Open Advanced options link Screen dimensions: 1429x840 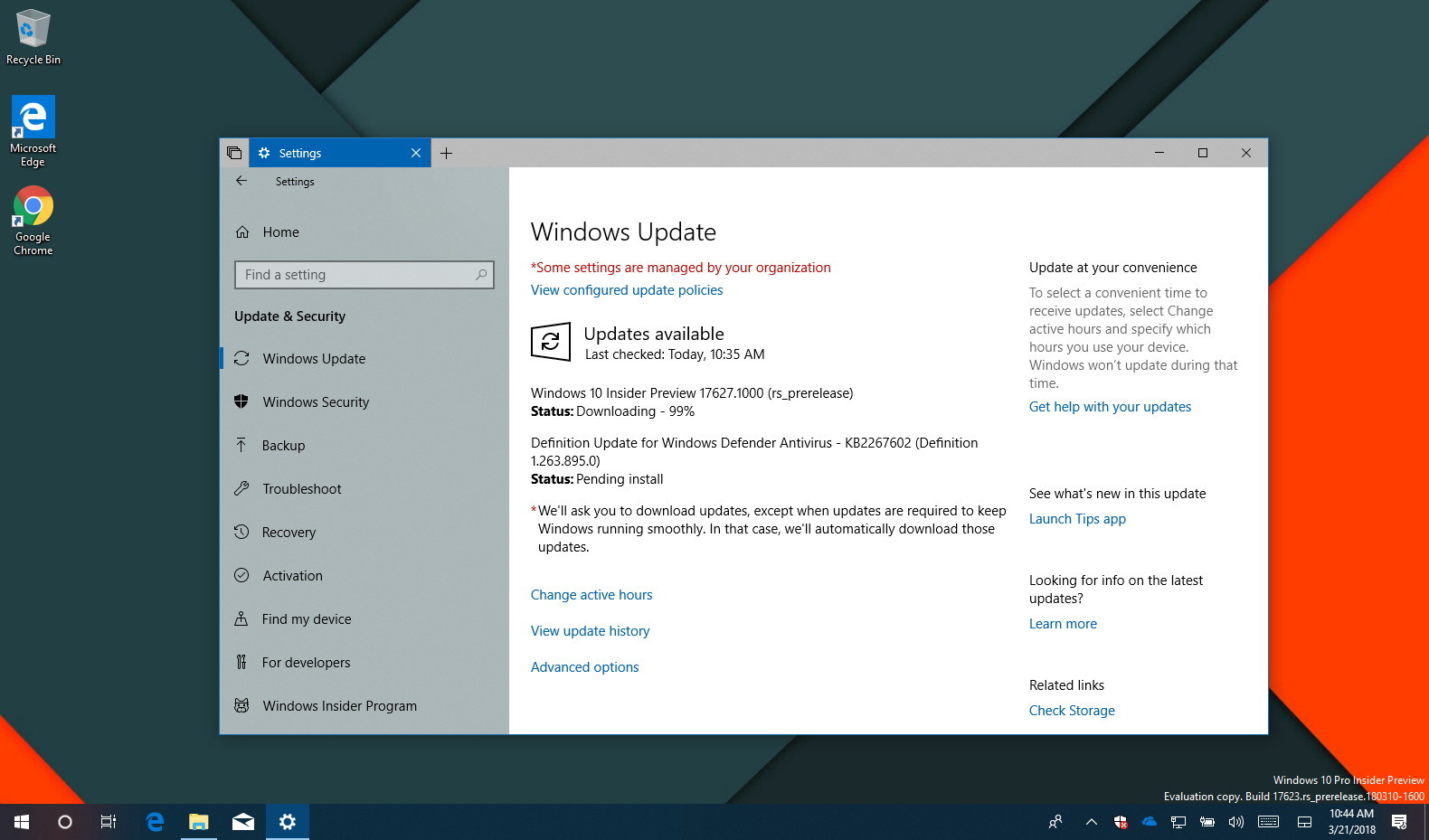(585, 667)
